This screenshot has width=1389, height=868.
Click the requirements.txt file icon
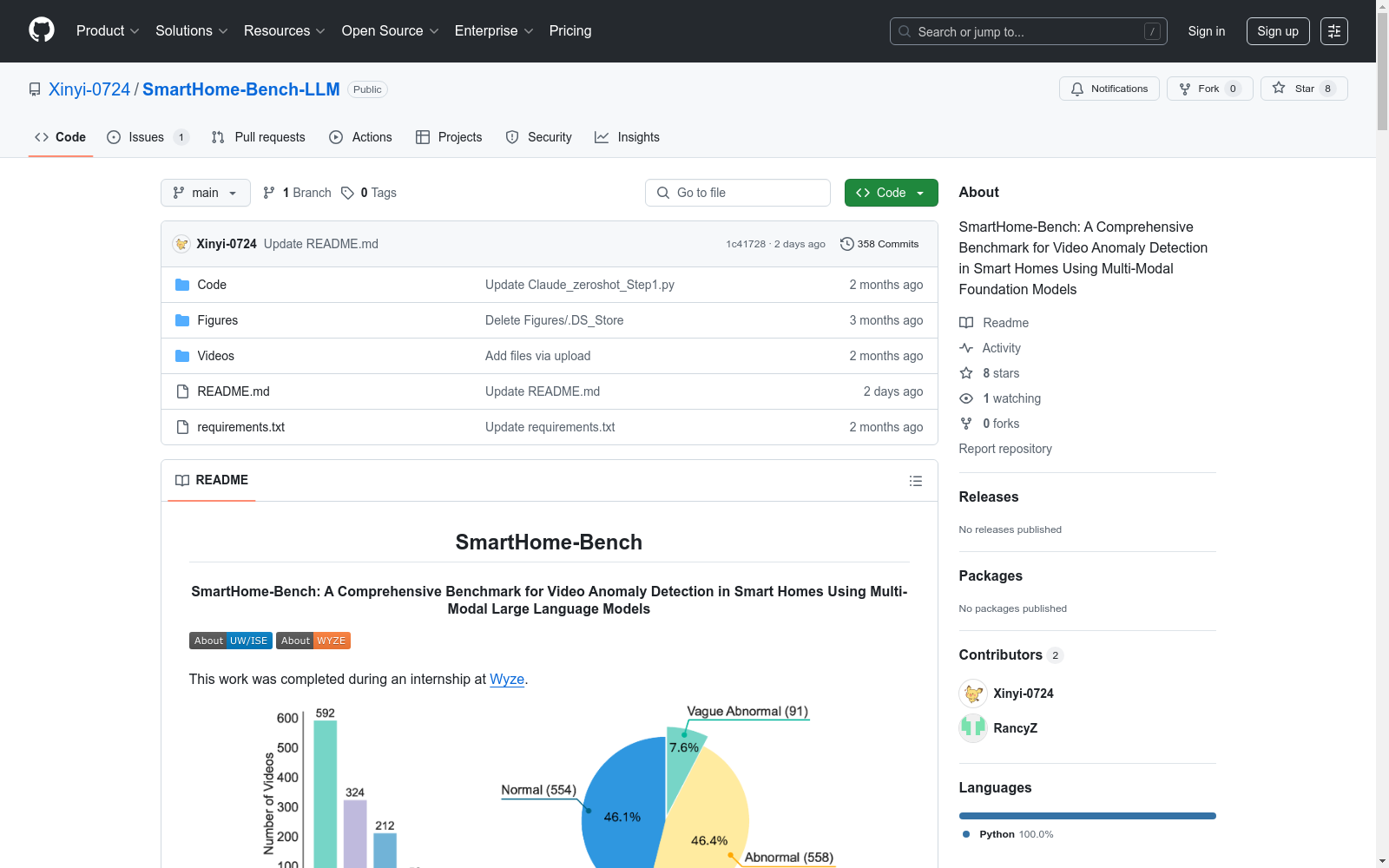182,427
